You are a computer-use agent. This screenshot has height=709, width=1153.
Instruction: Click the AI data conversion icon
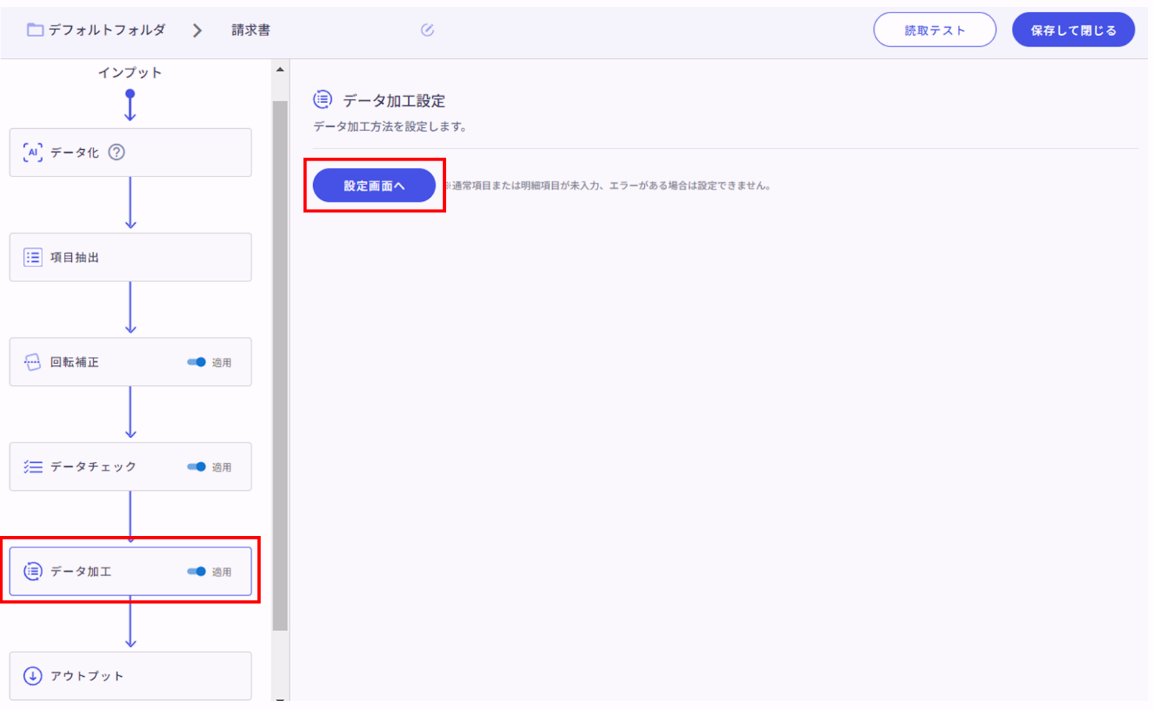[x=32, y=153]
